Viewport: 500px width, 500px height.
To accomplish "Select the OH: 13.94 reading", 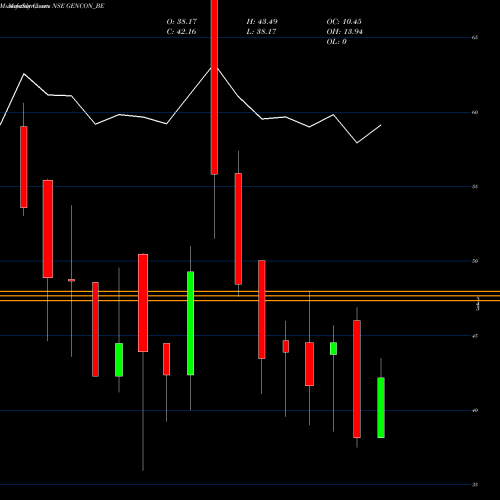I will click(344, 32).
